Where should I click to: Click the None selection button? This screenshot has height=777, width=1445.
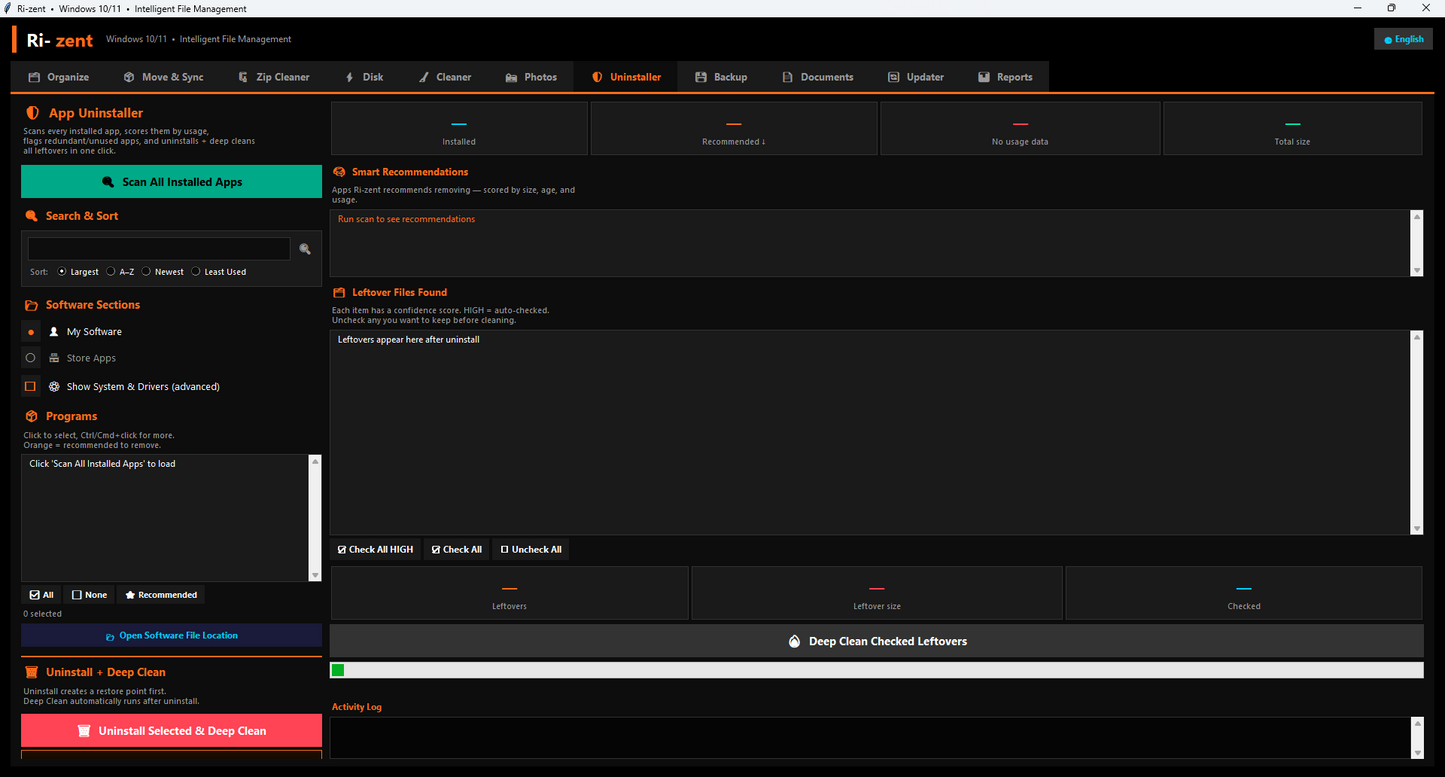[x=89, y=595]
